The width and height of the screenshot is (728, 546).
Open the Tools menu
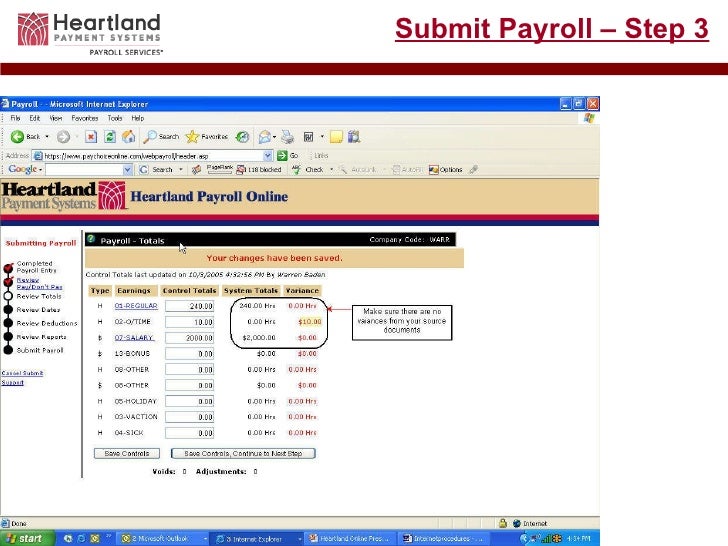click(x=115, y=118)
